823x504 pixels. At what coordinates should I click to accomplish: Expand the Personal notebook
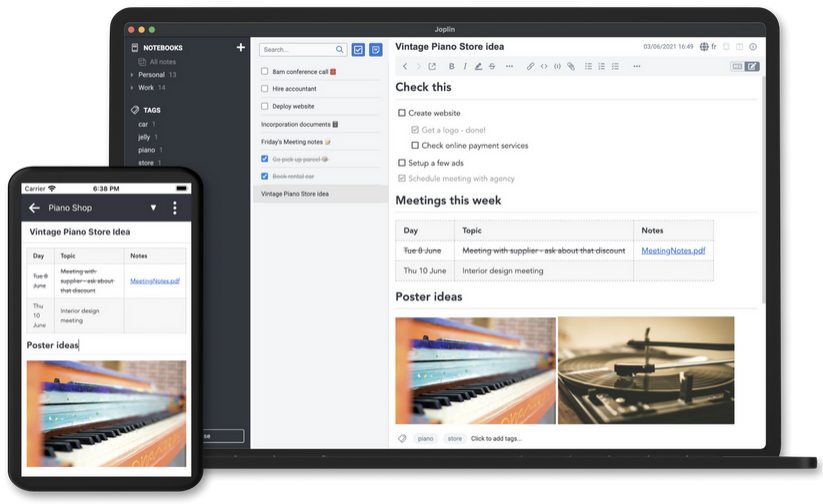click(x=132, y=75)
